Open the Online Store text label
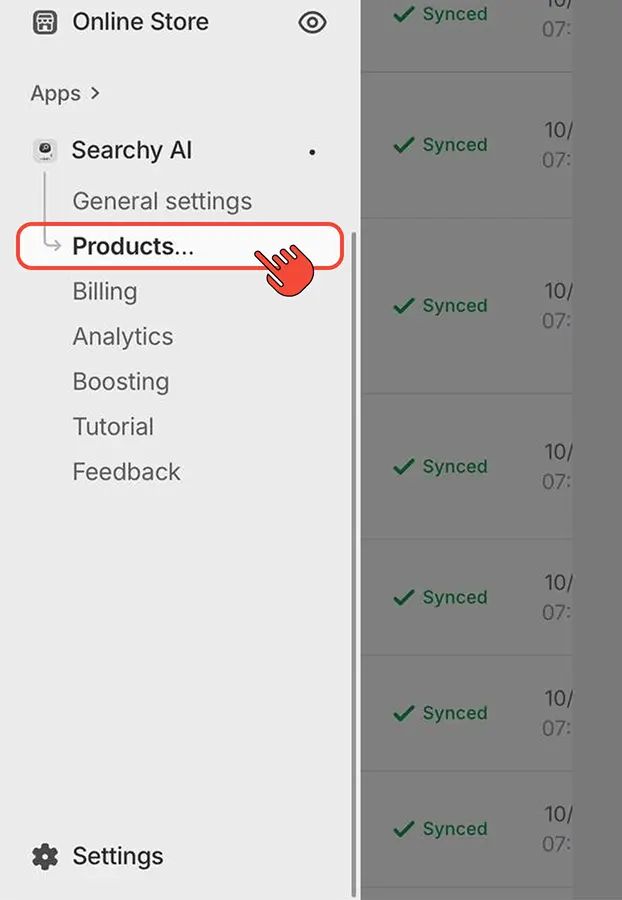This screenshot has width=622, height=900. 141,22
